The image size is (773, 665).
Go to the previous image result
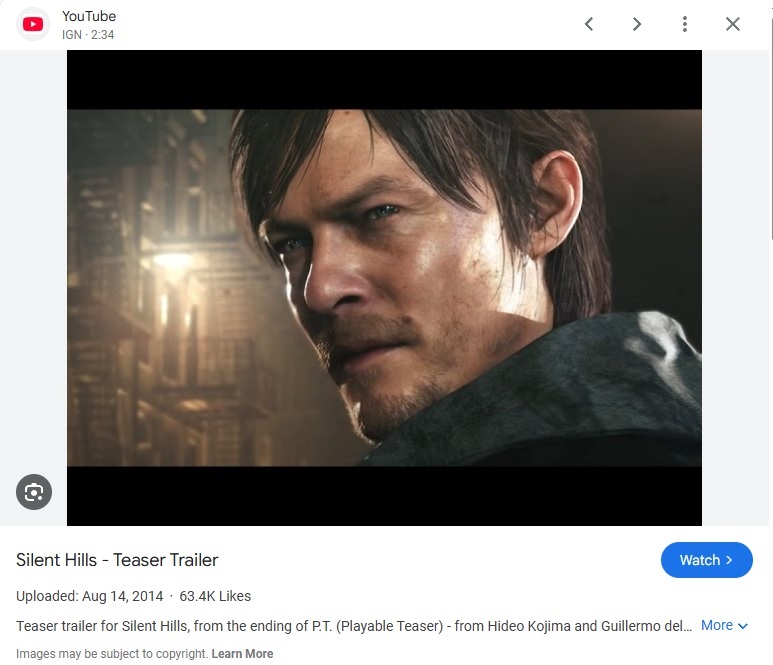[589, 24]
